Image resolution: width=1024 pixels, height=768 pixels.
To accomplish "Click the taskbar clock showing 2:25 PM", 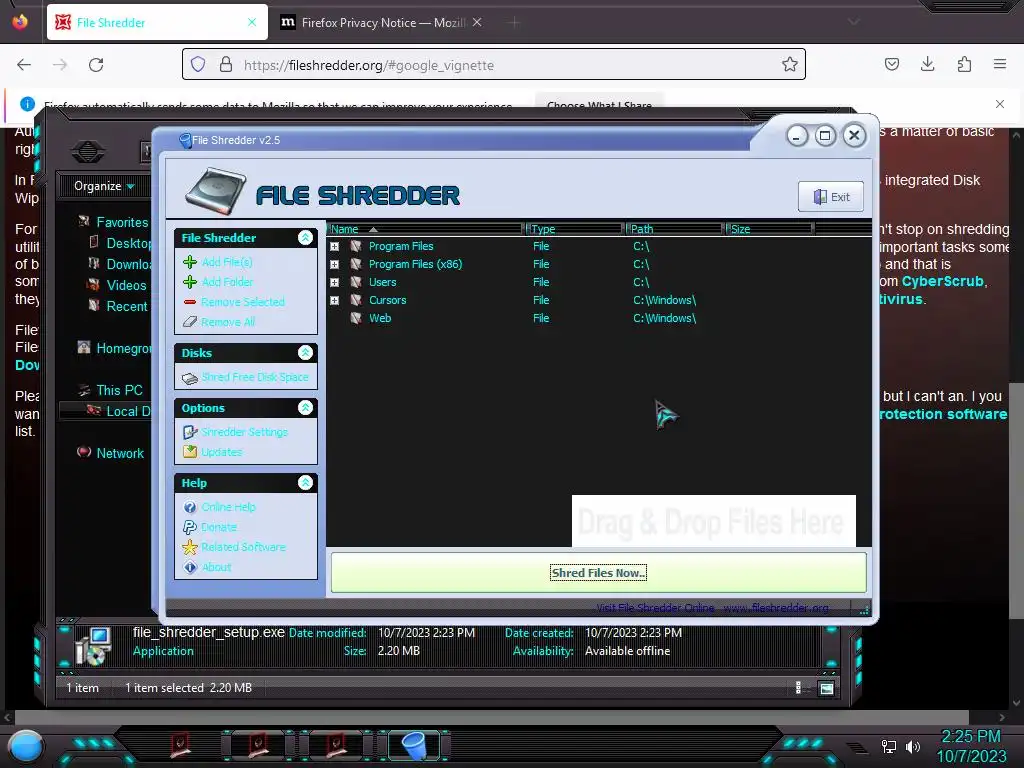I will [x=970, y=737].
